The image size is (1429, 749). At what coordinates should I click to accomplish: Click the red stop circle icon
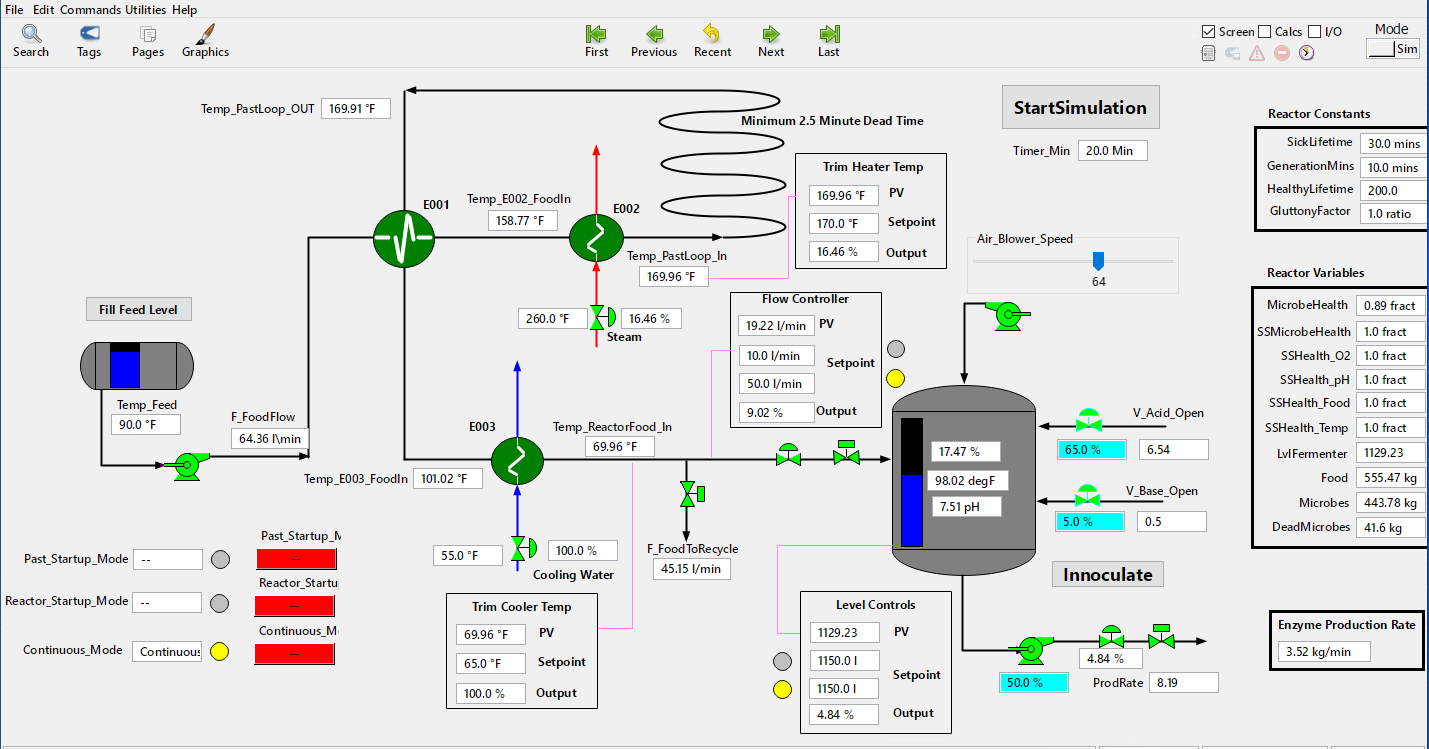(x=1282, y=53)
